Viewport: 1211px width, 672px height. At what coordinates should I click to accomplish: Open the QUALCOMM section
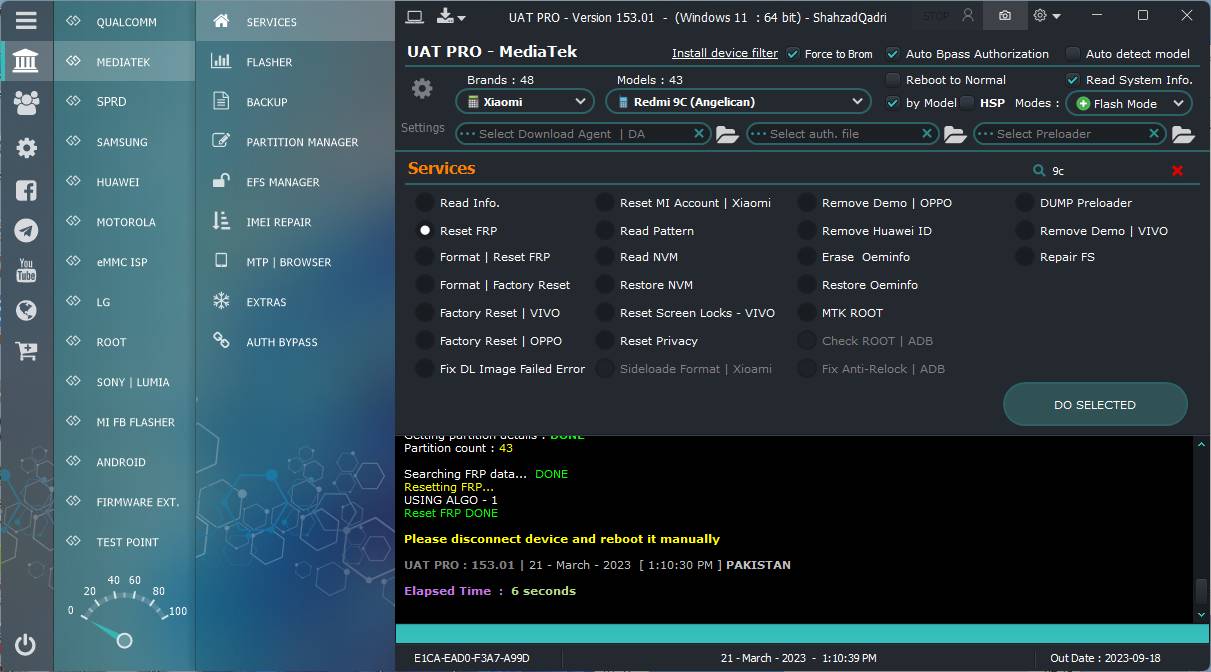point(125,21)
